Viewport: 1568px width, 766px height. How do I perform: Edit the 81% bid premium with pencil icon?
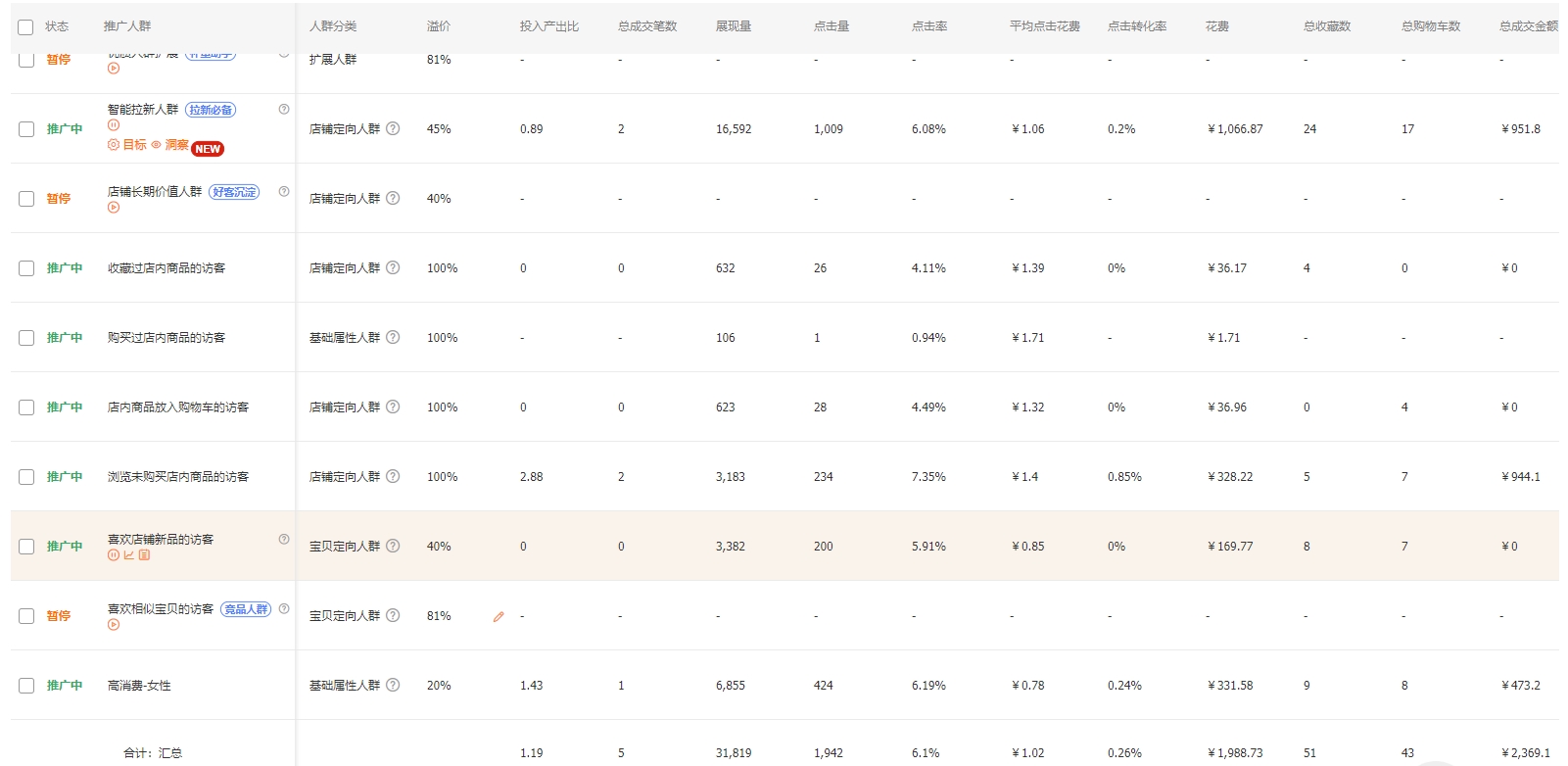pos(499,617)
